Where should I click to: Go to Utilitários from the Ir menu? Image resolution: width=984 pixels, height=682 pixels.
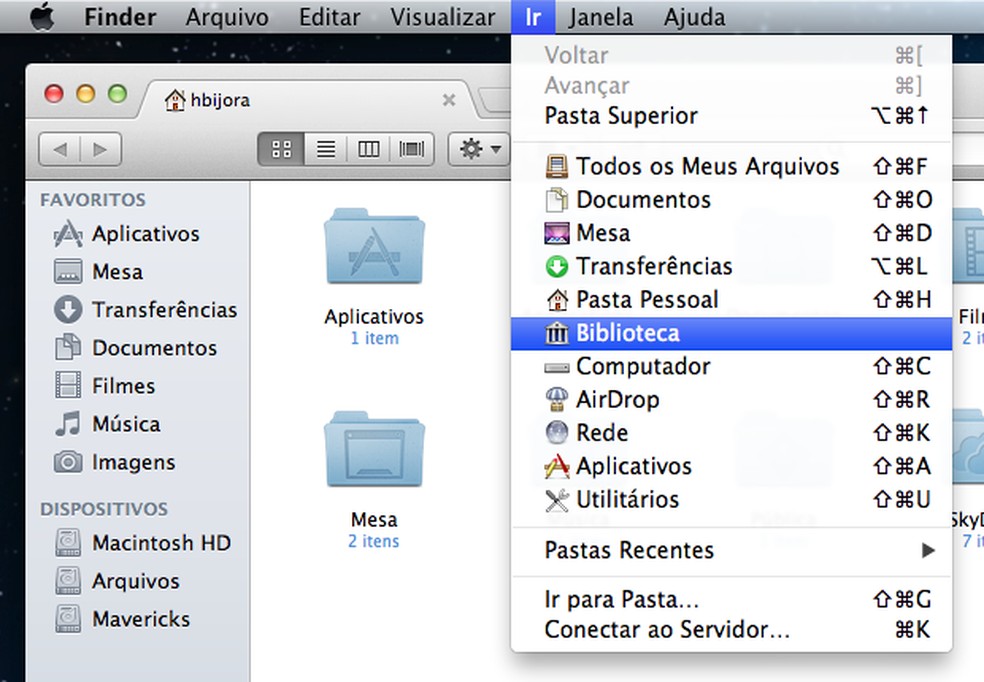732,499
